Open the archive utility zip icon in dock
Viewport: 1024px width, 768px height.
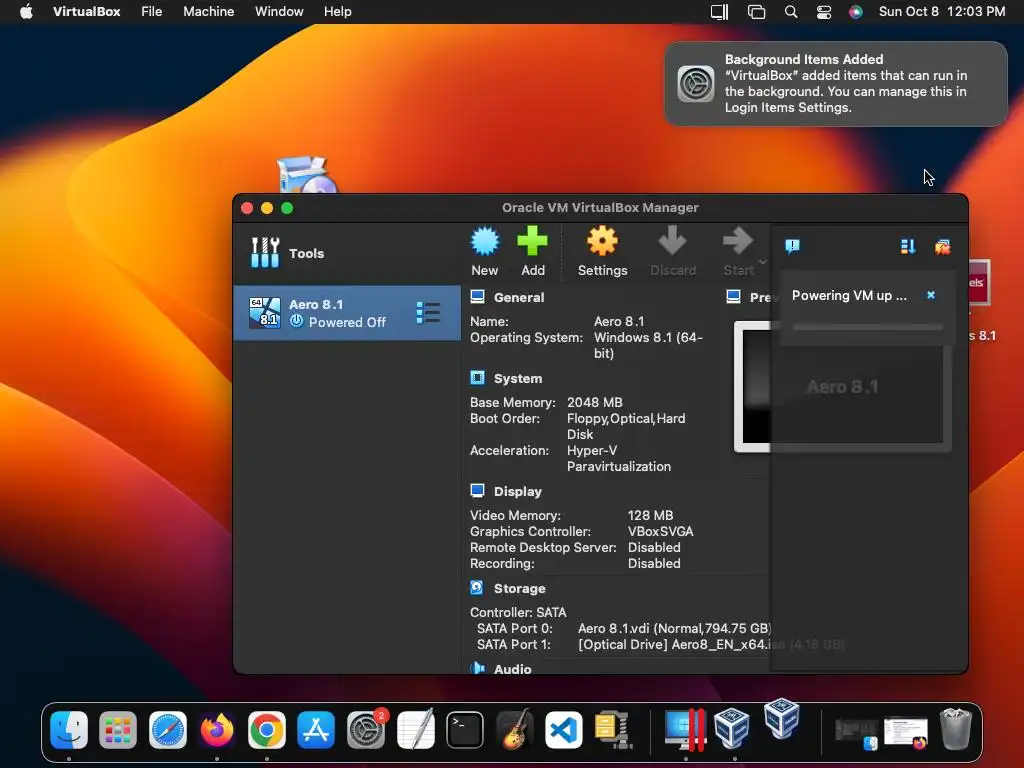point(613,729)
